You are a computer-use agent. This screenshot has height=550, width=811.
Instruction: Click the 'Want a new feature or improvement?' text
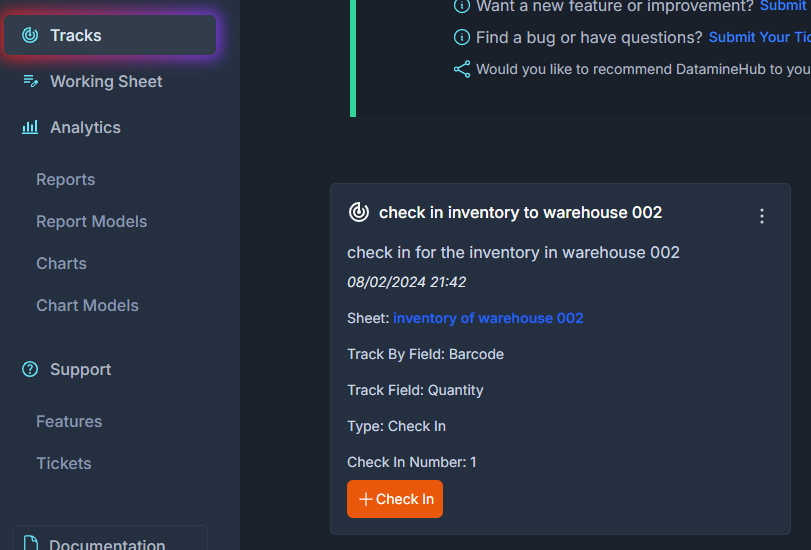coord(615,6)
